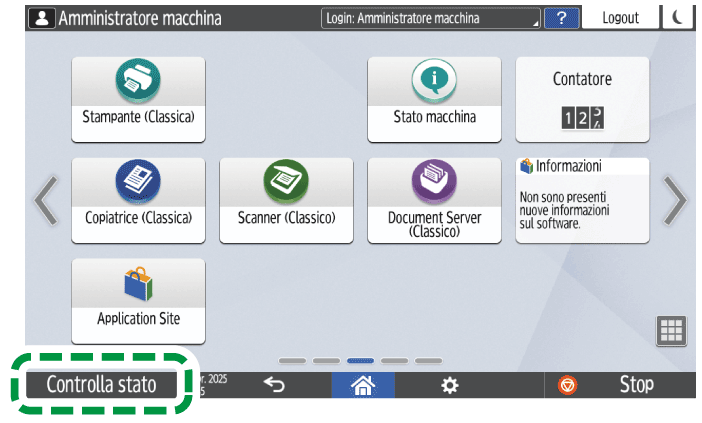Tap Controlla stato button
This screenshot has height=423, width=702.
(101, 384)
